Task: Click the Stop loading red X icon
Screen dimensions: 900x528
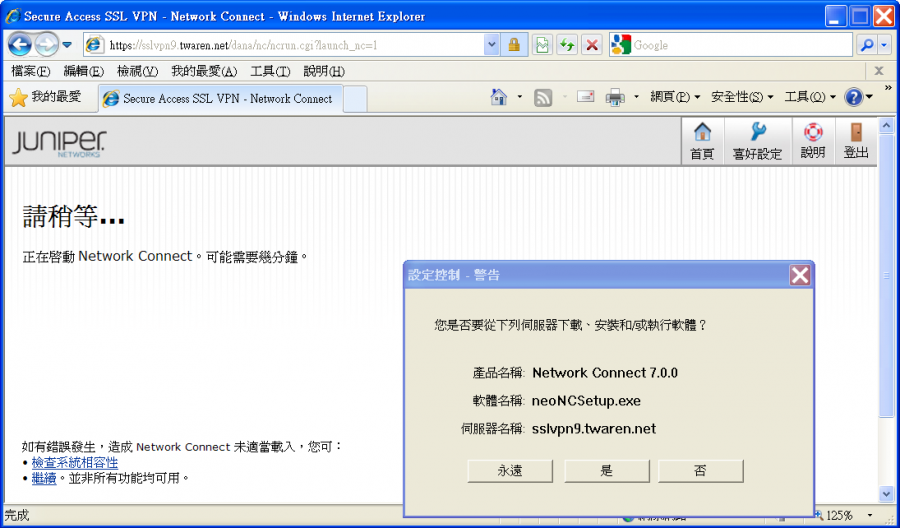Action: click(x=592, y=45)
